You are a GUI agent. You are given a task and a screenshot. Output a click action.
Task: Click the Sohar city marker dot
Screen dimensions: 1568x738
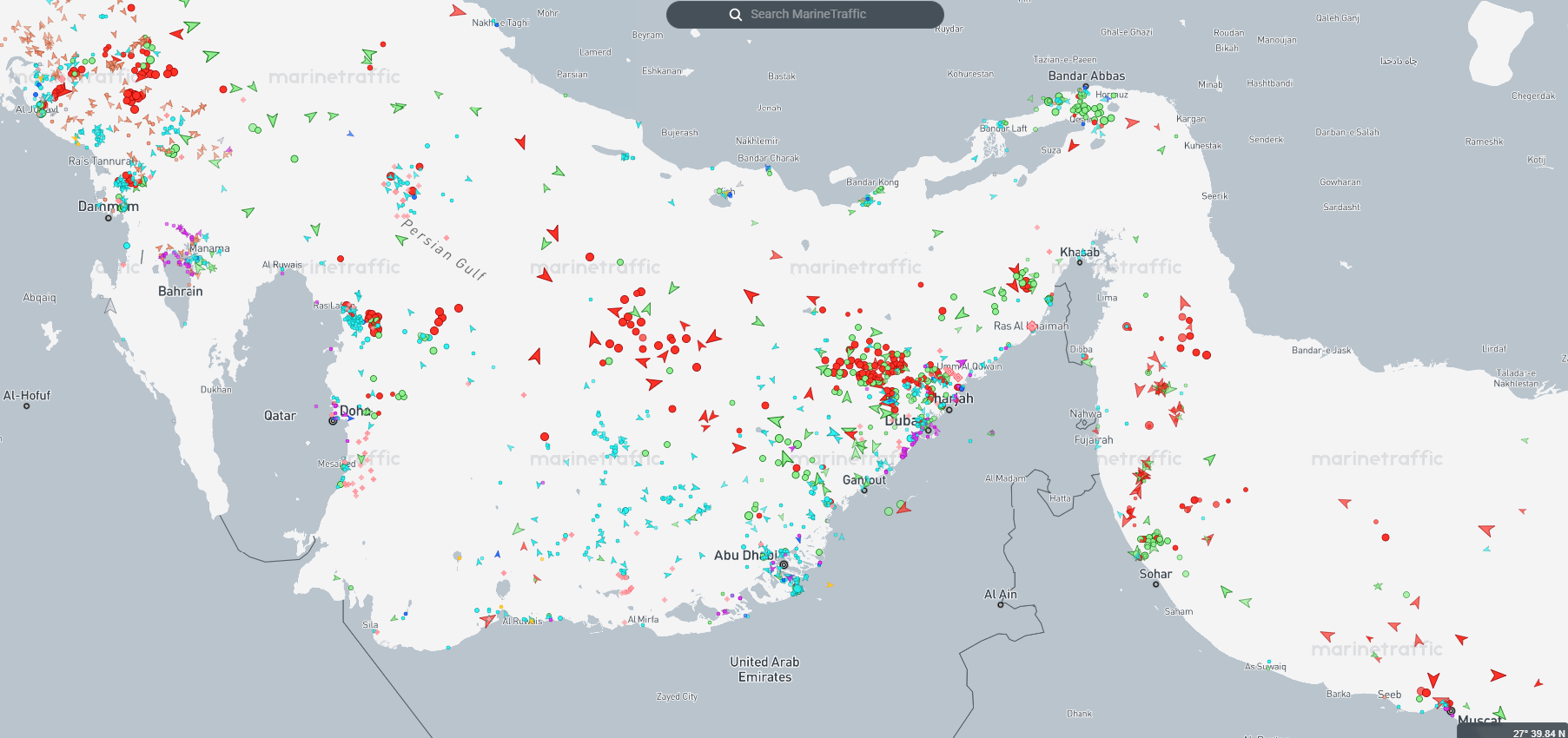pyautogui.click(x=1156, y=584)
